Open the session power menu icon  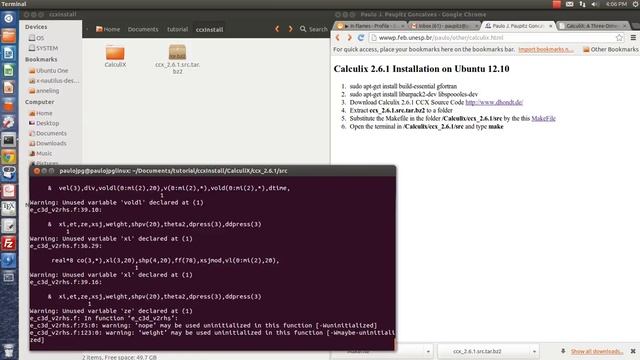coord(636,4)
